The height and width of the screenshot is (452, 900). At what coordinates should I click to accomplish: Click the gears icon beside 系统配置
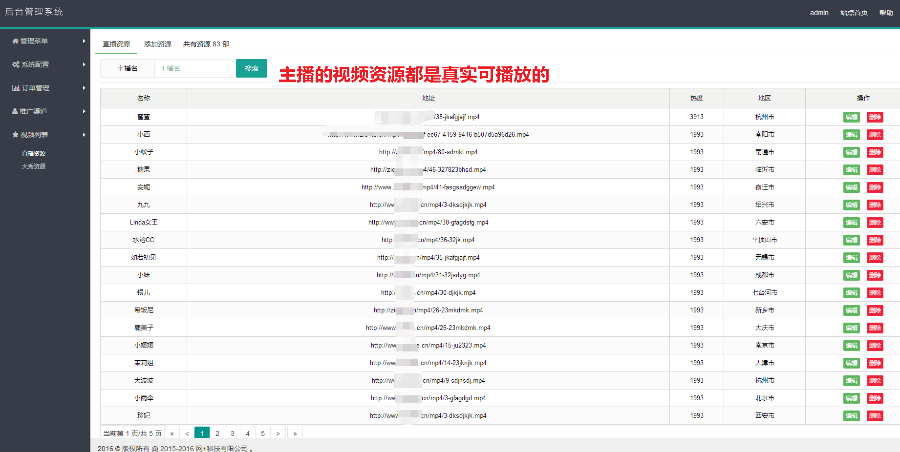pyautogui.click(x=14, y=64)
